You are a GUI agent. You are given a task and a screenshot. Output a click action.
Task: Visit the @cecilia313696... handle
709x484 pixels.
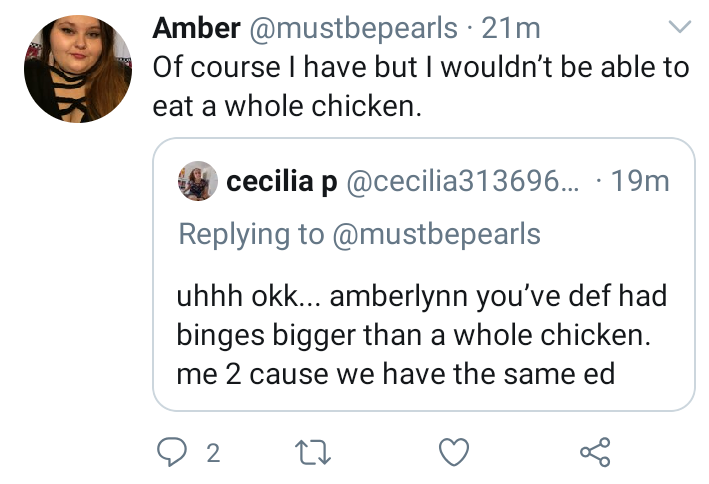pos(463,181)
